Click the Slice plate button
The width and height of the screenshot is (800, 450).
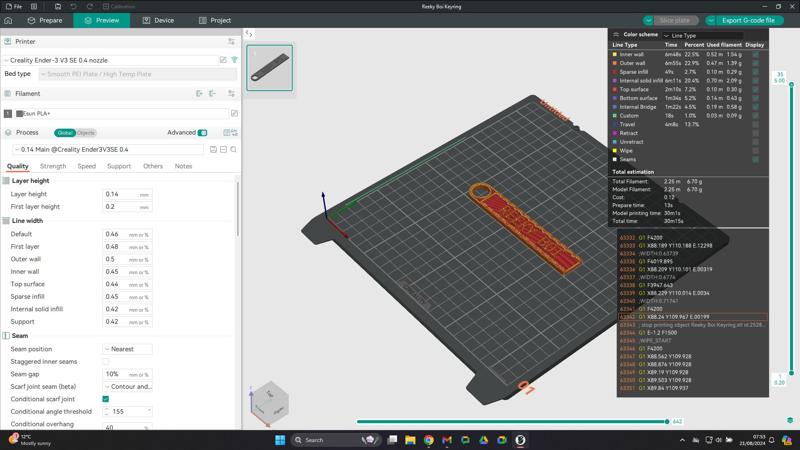[674, 20]
